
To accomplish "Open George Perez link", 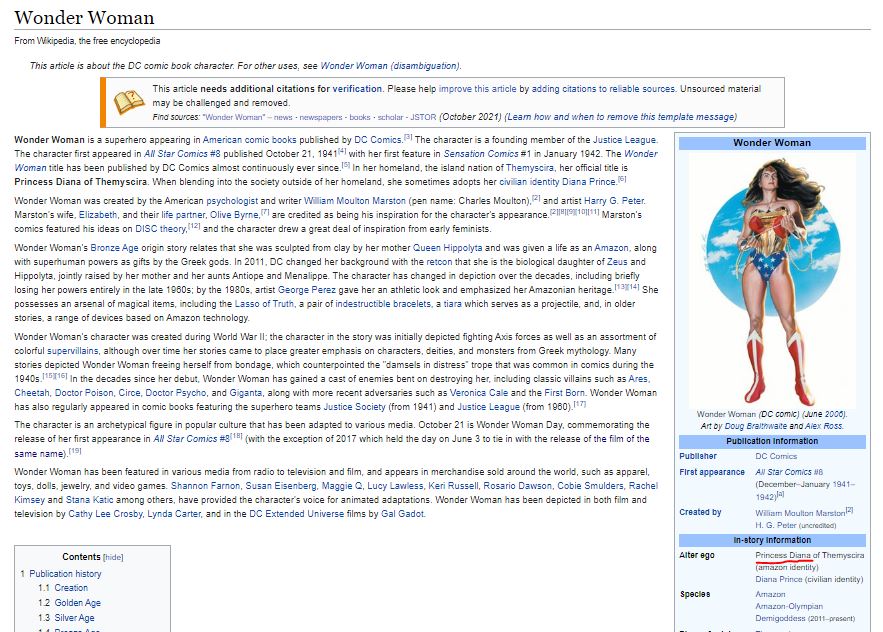I will tap(307, 290).
